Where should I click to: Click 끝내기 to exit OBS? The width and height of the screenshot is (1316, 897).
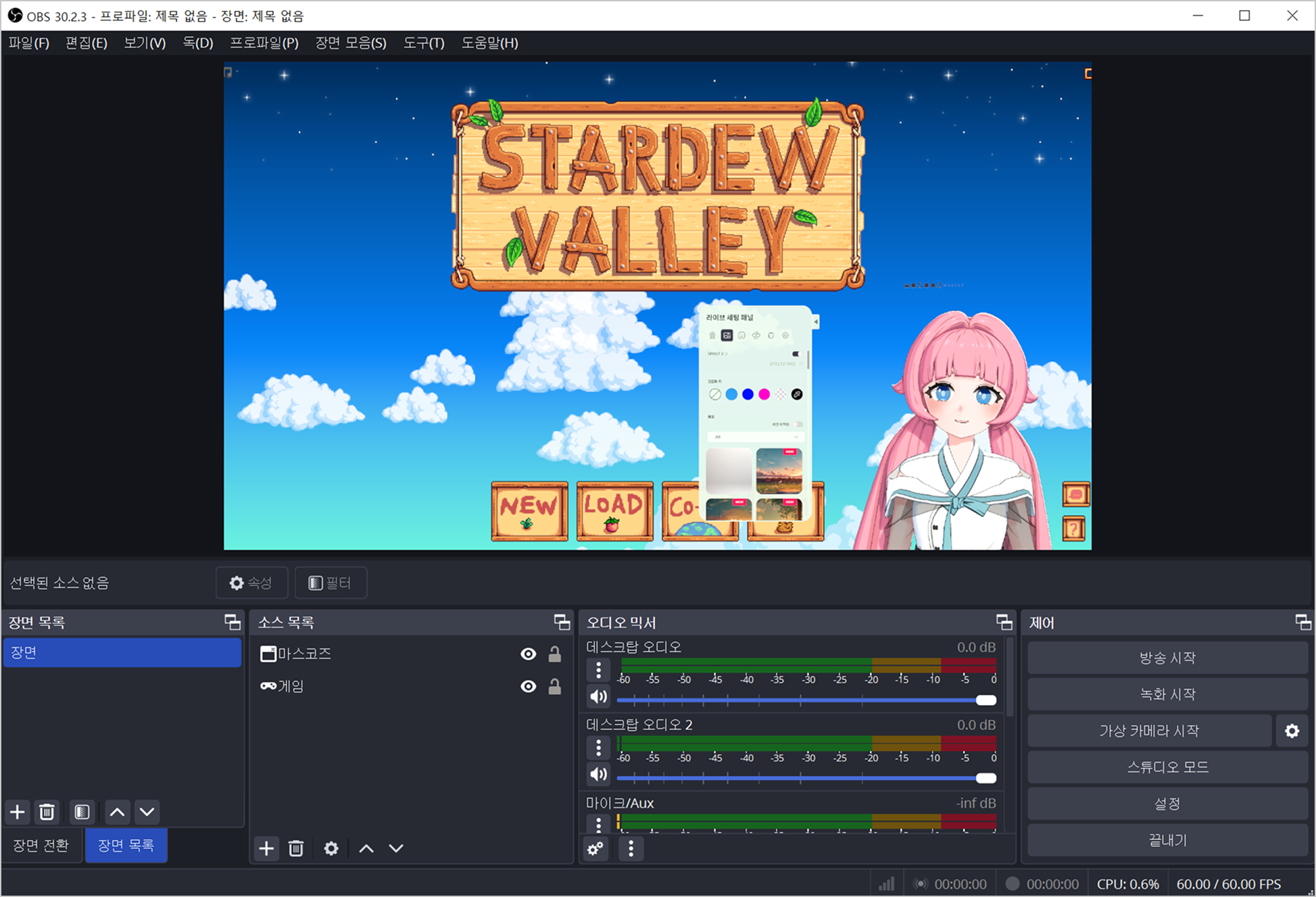point(1167,840)
